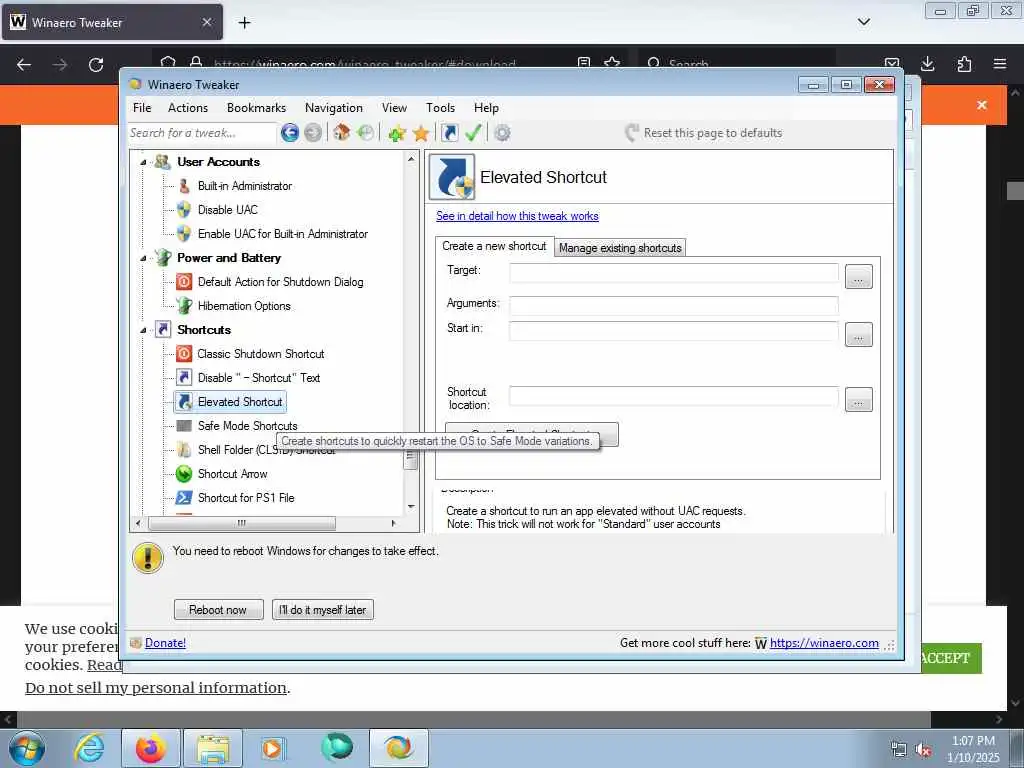Go to the Home page via house icon
Viewport: 1024px width, 768px height.
341,133
